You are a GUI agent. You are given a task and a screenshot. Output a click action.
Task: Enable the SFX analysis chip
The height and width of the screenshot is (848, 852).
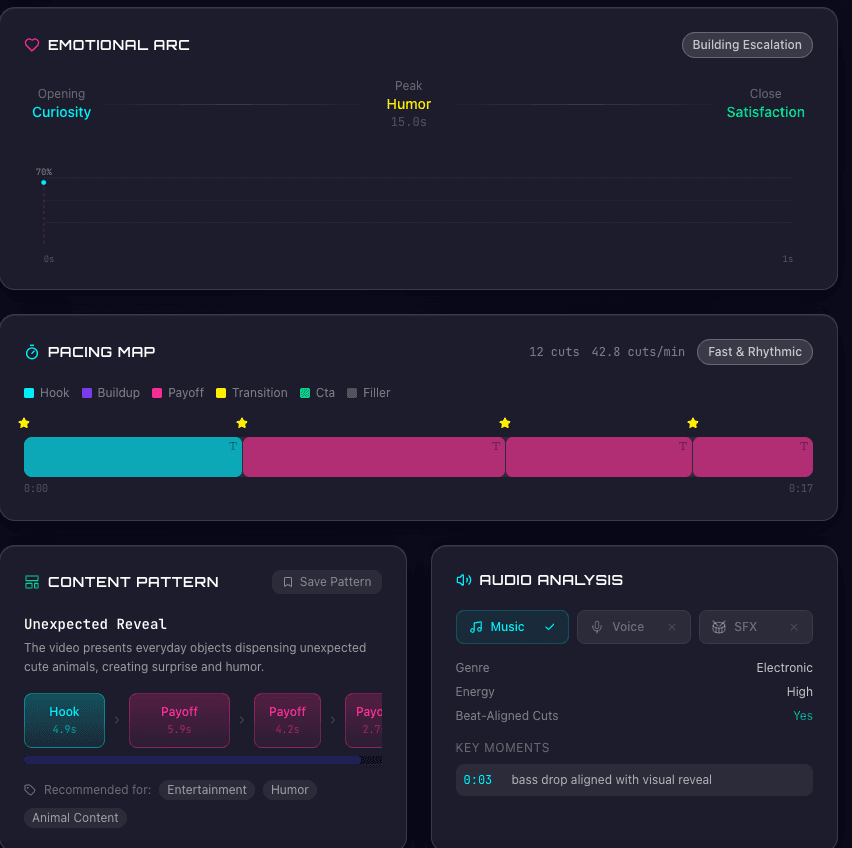click(x=755, y=627)
